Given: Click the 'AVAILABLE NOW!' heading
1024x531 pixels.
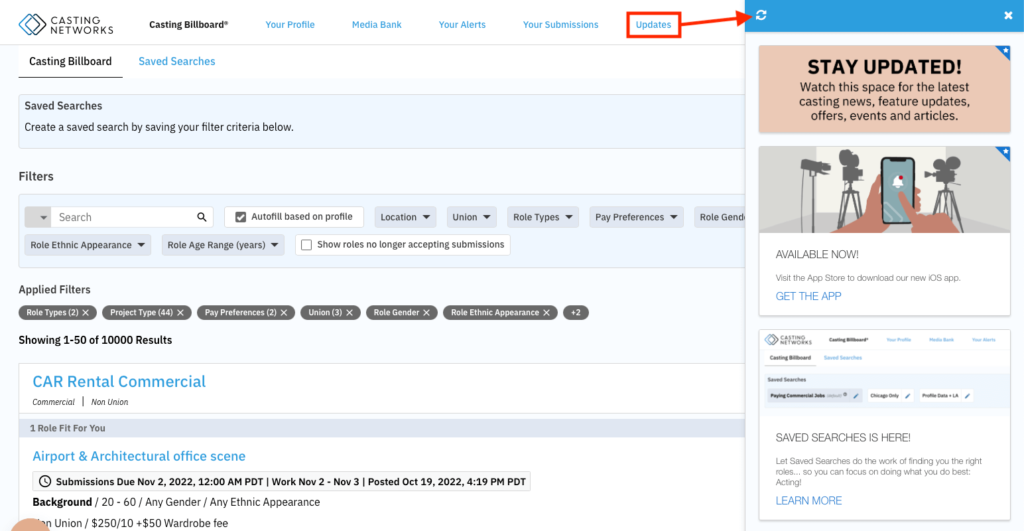Looking at the screenshot, I should click(x=817, y=254).
